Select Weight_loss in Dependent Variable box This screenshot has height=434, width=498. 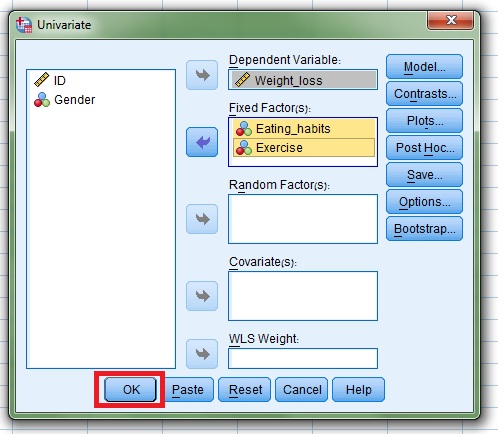click(303, 80)
